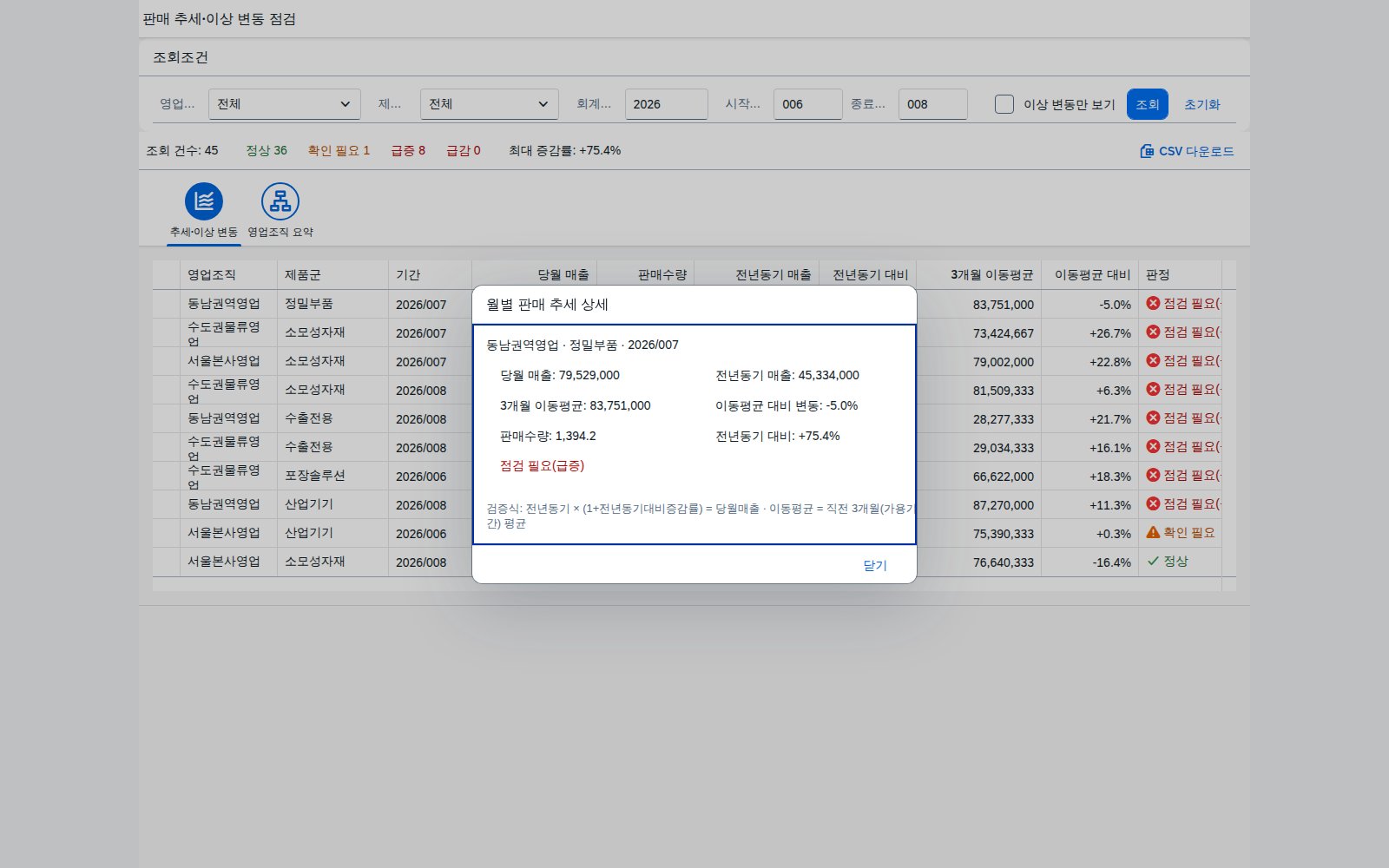Select the +22.8% cell

(1090, 362)
